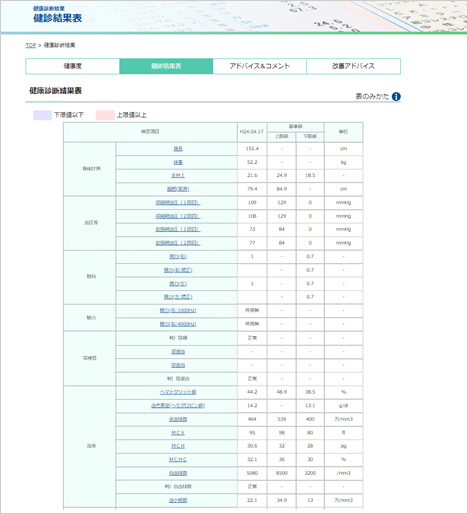Click the kg unit cell
The height and width of the screenshot is (514, 468).
point(343,162)
